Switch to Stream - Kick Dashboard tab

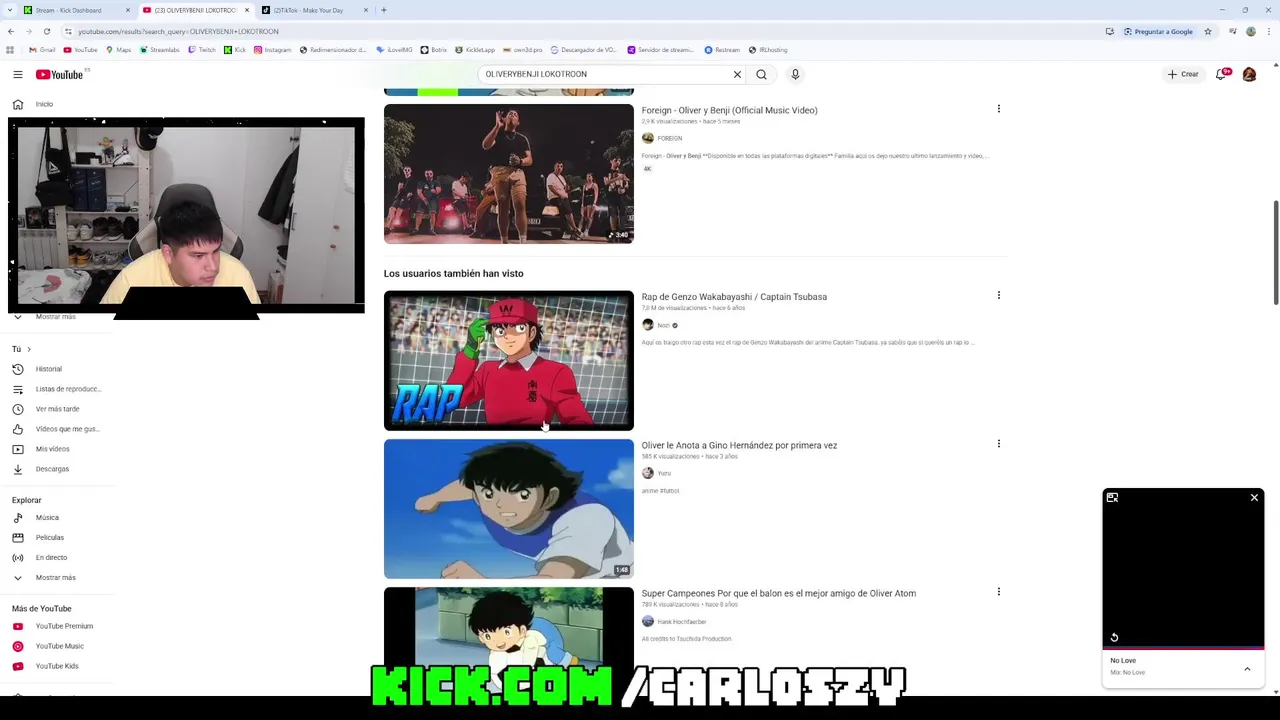click(x=77, y=10)
